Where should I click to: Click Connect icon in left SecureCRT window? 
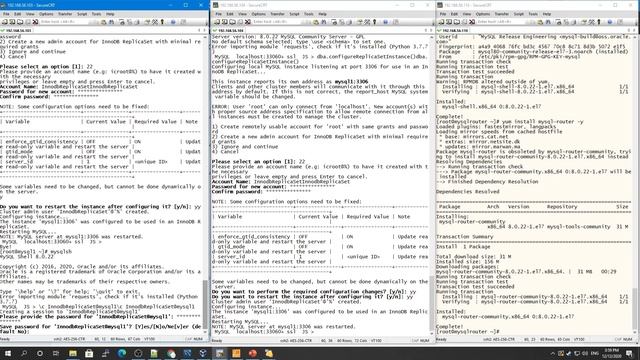4,22
